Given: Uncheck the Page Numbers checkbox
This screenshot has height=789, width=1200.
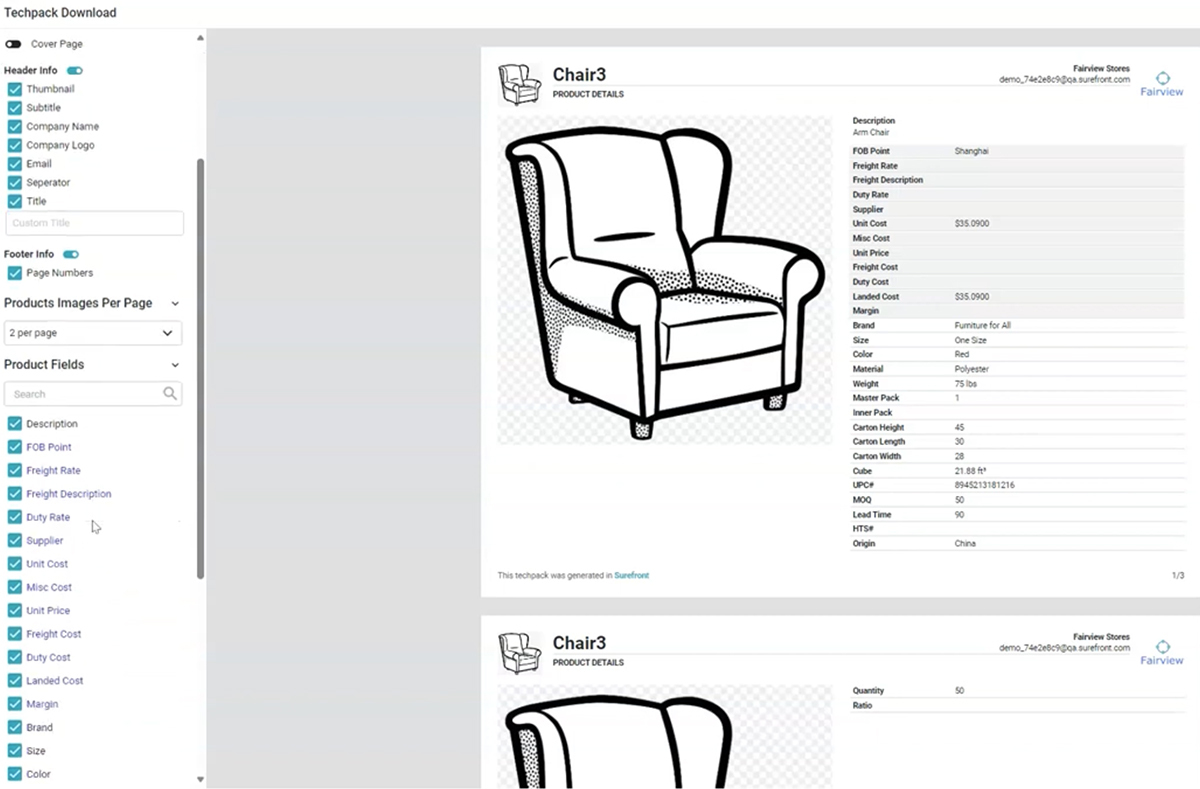Looking at the screenshot, I should (x=14, y=272).
